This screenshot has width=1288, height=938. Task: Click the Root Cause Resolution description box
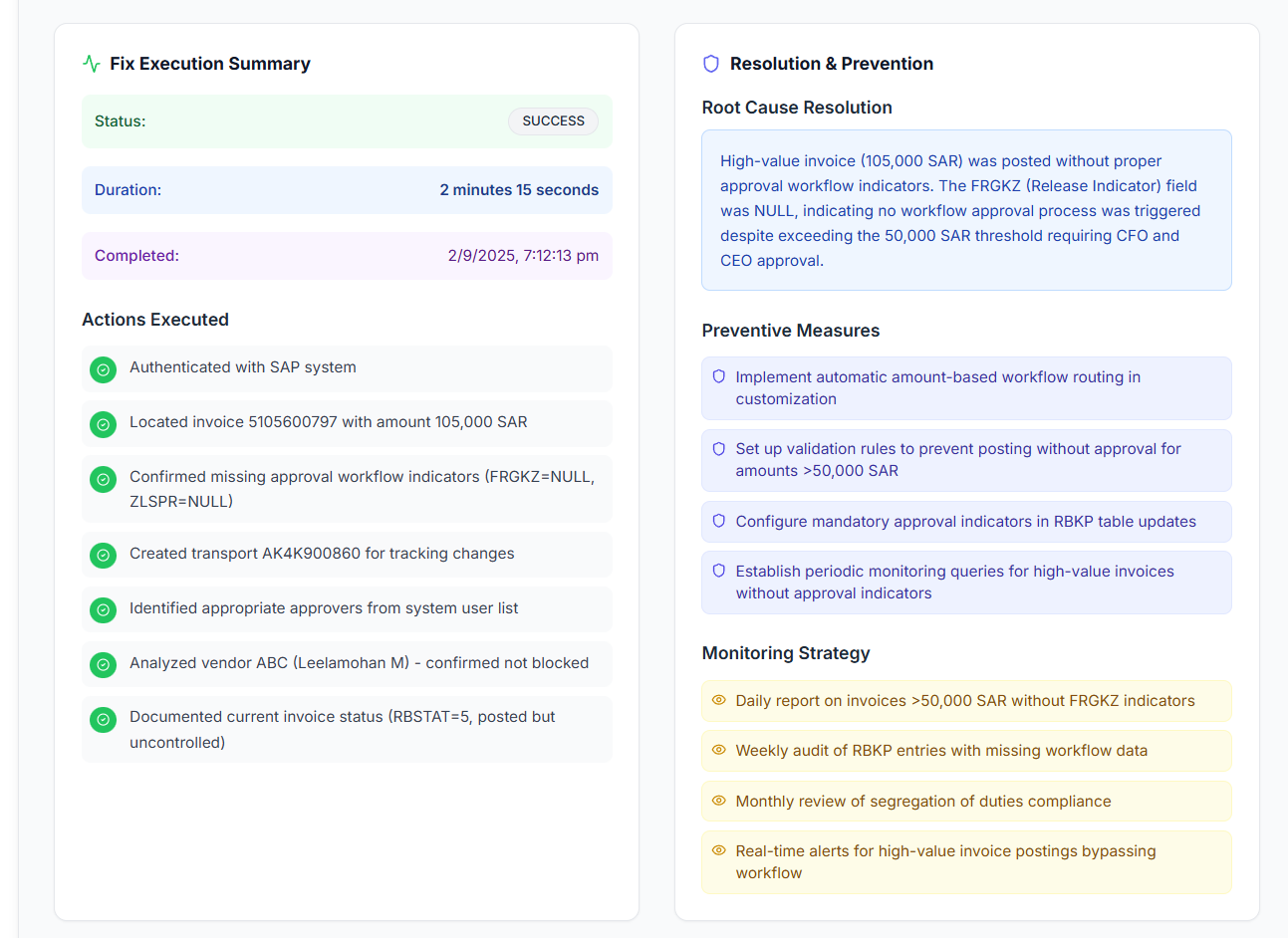pos(965,210)
